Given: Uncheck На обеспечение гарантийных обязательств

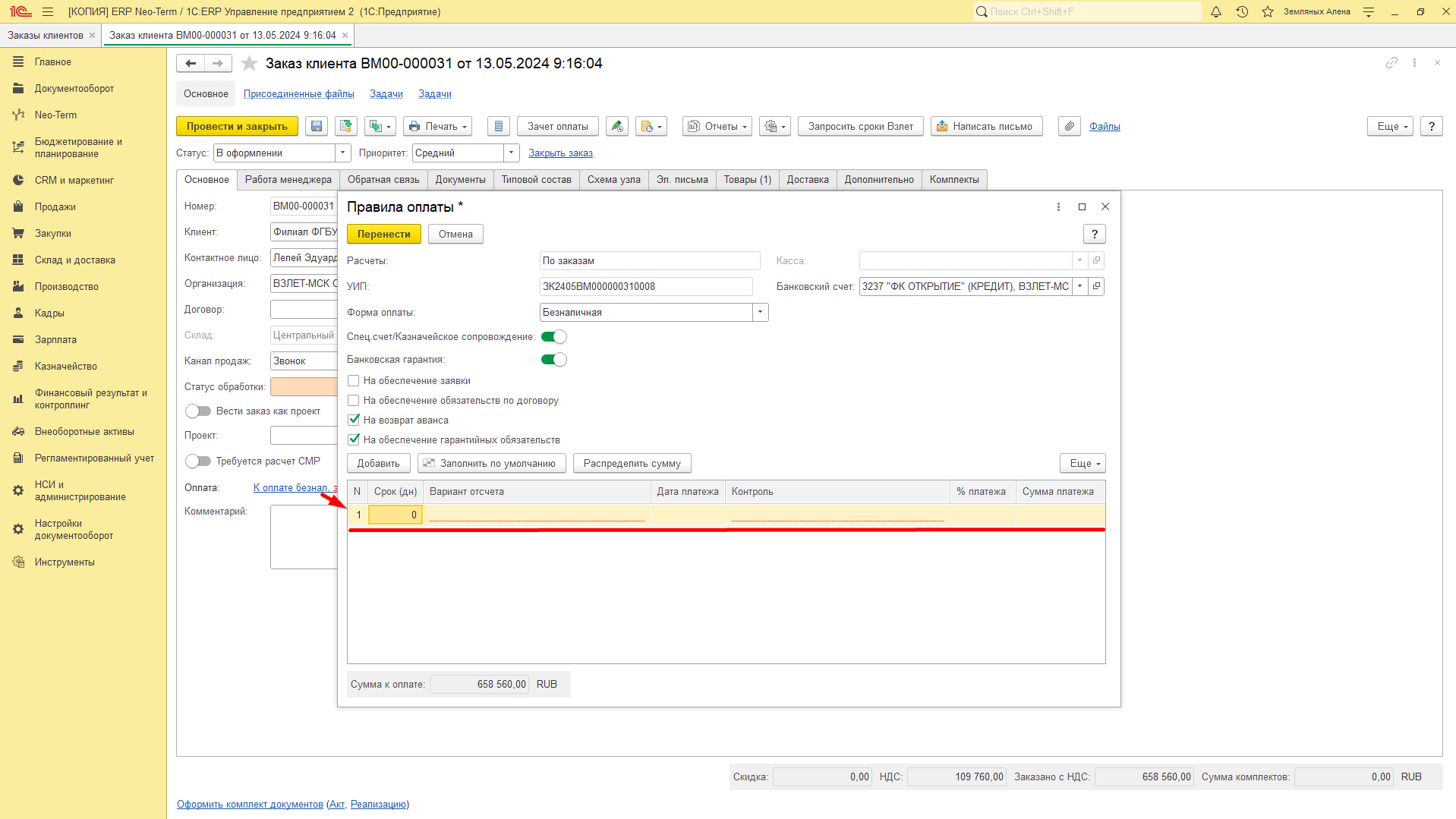Looking at the screenshot, I should click(x=354, y=440).
